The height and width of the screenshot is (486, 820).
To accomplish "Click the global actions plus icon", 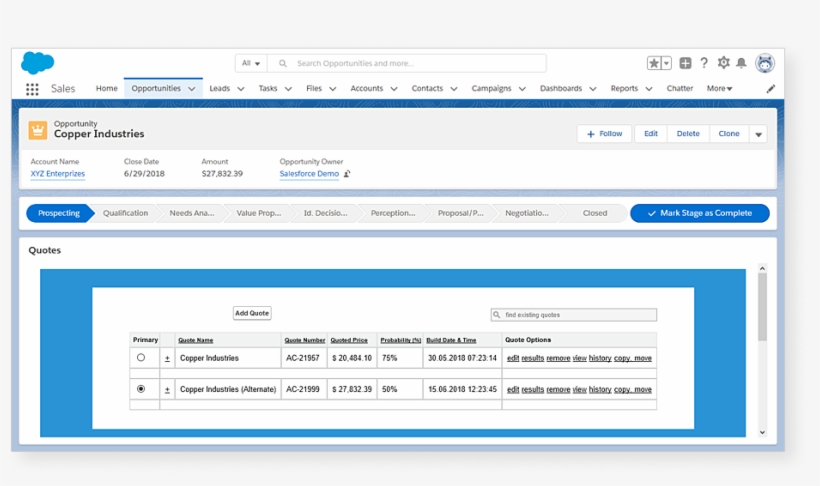I will (685, 63).
